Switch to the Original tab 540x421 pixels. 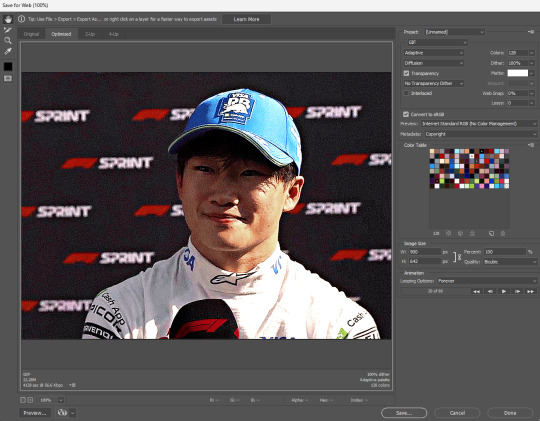point(31,34)
